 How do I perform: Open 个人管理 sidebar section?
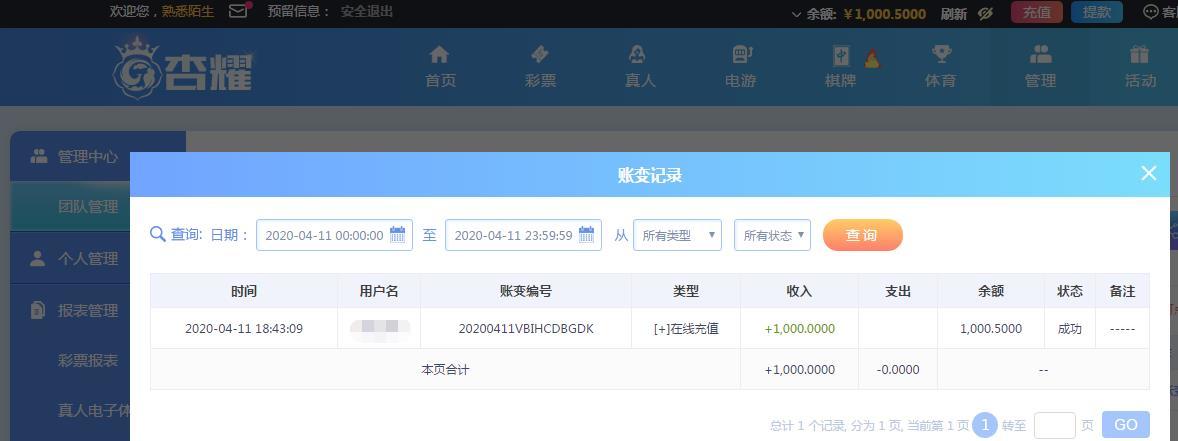(88, 259)
